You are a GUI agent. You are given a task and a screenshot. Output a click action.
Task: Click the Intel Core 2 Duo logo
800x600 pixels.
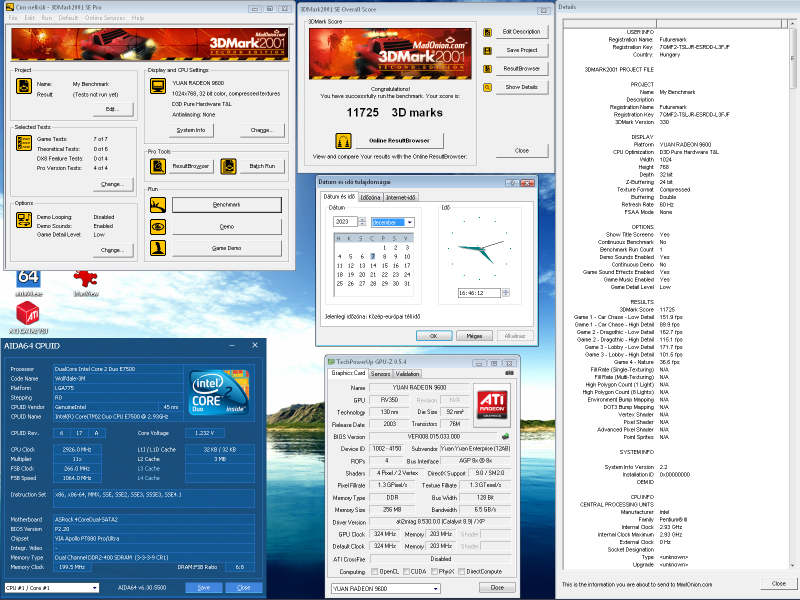[219, 392]
